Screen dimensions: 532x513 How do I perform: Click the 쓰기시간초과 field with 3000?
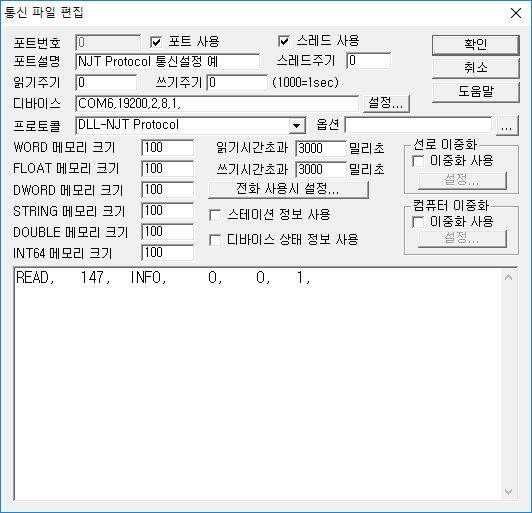[321, 169]
